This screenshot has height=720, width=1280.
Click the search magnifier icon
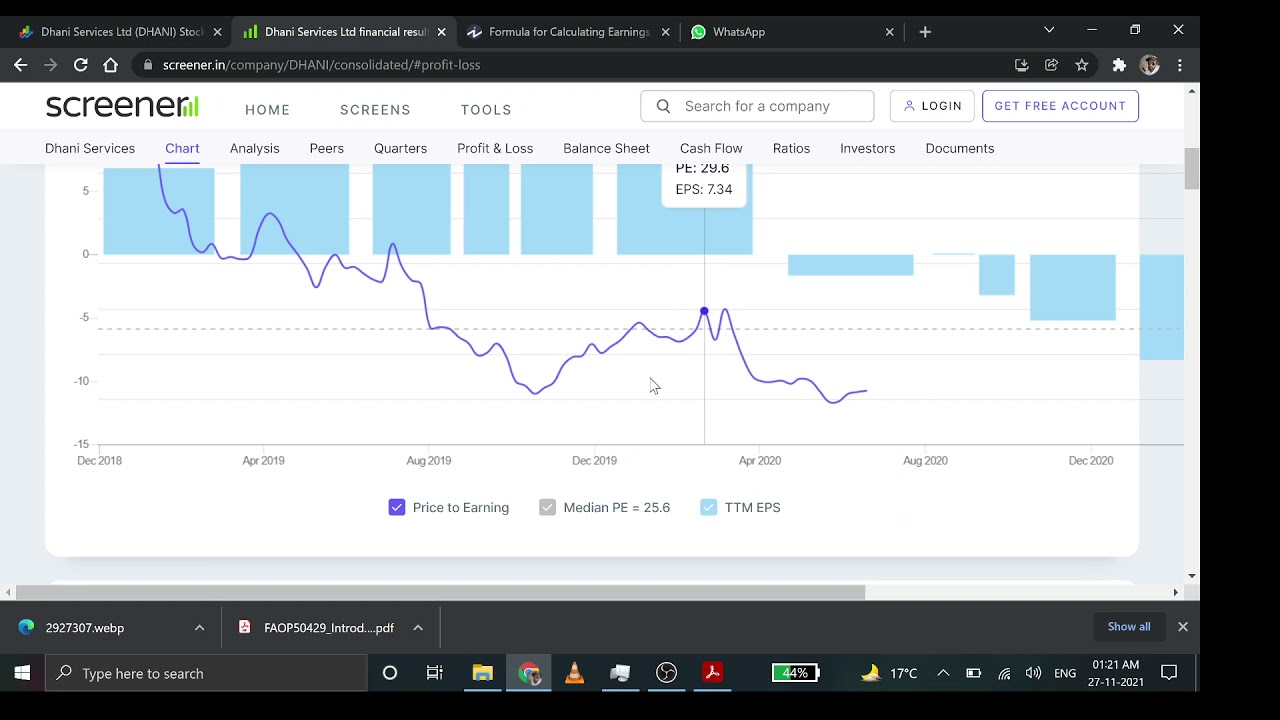663,106
